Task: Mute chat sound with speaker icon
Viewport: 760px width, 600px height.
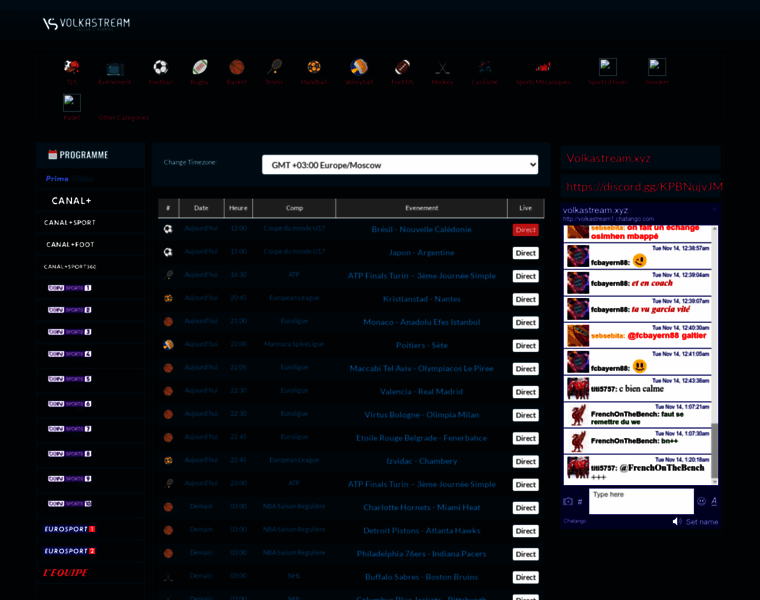Action: (677, 521)
